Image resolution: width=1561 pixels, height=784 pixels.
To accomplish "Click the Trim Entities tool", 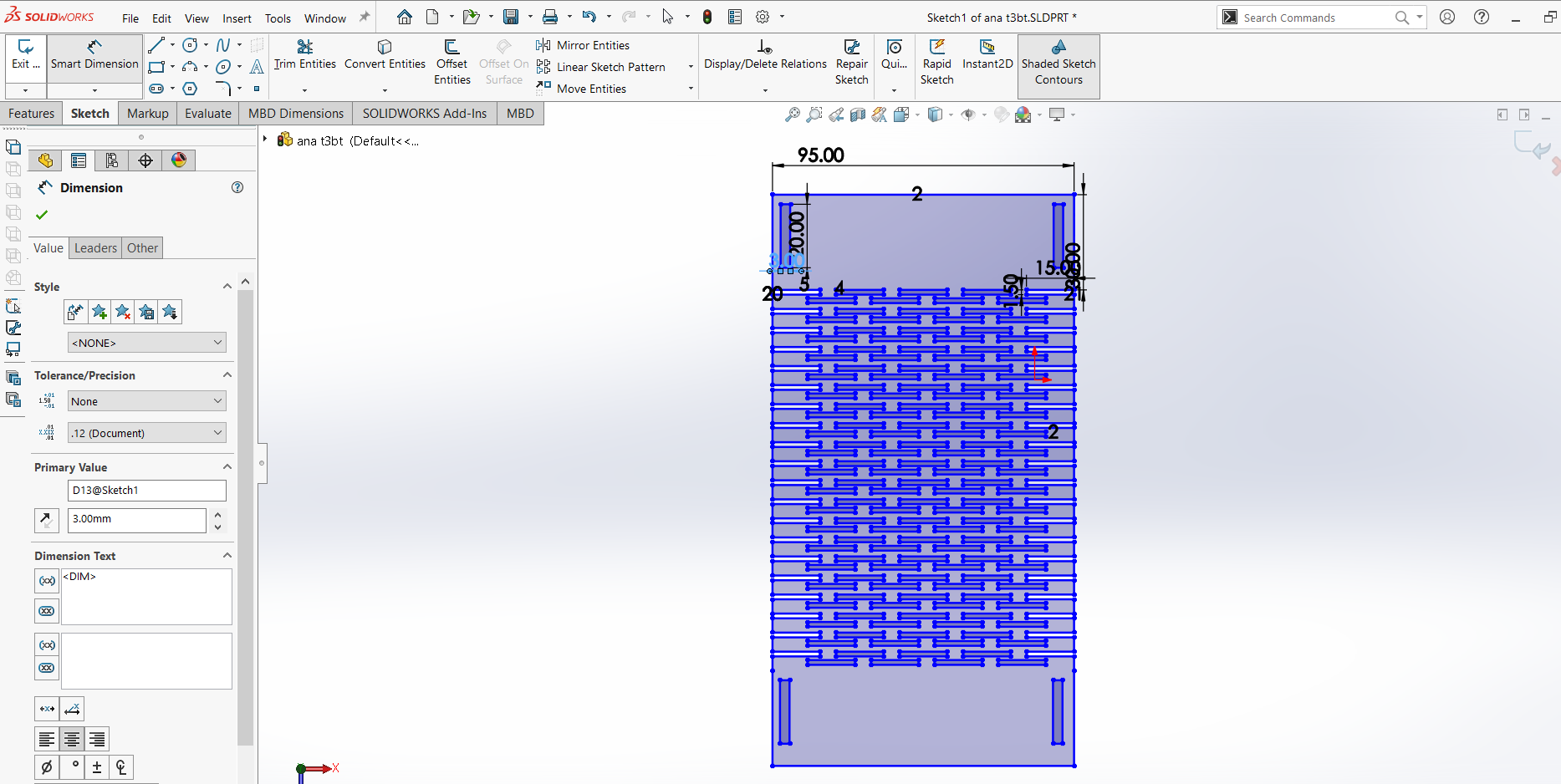I will pyautogui.click(x=304, y=55).
